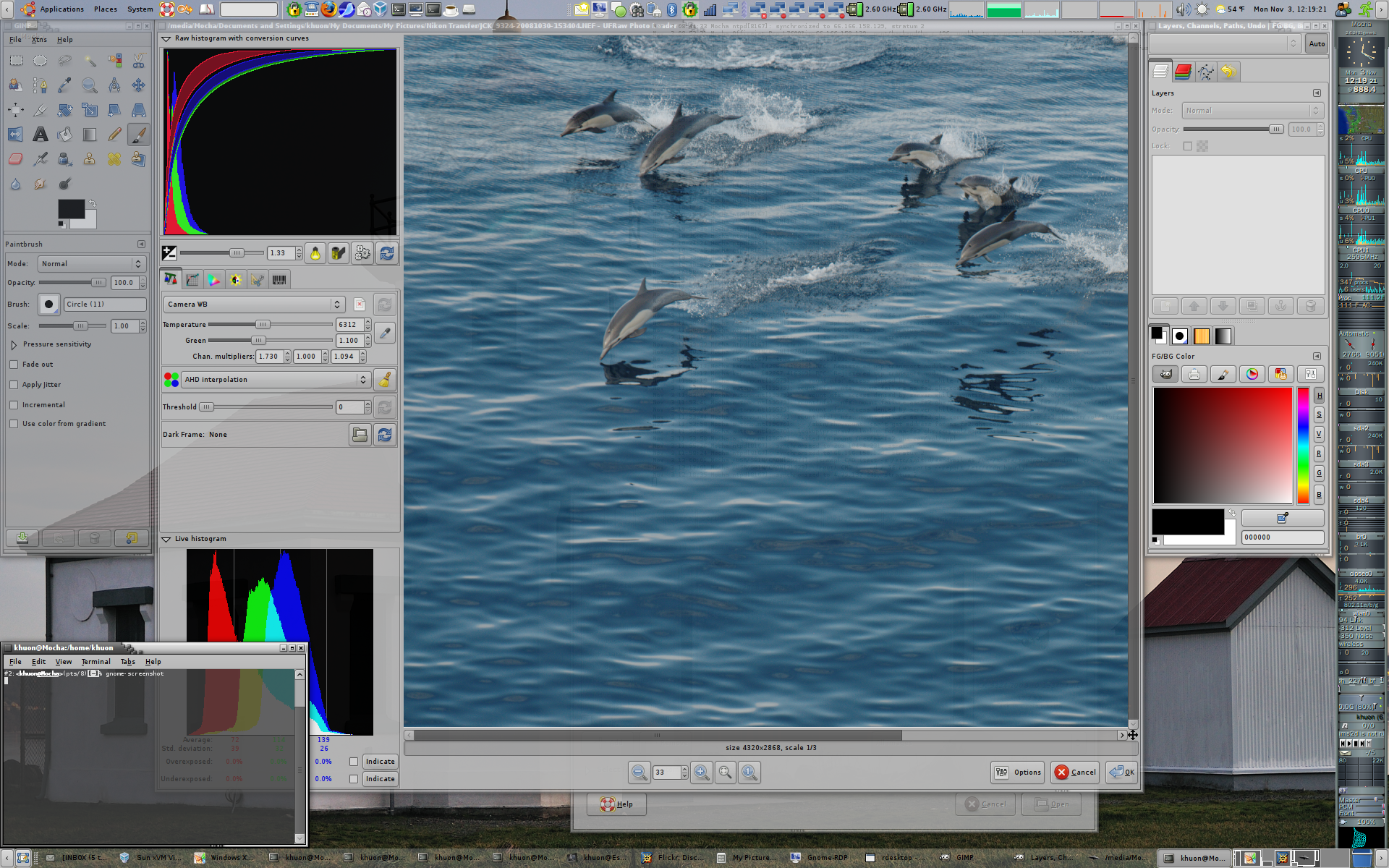
Task: Click the foreground color swatch in toolbox
Action: pyautogui.click(x=71, y=208)
